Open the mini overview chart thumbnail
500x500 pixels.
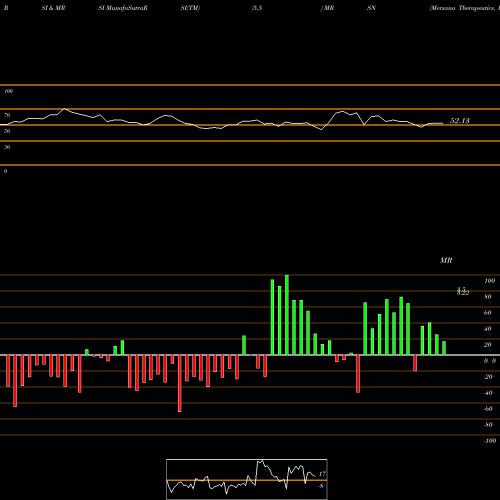coord(247,479)
